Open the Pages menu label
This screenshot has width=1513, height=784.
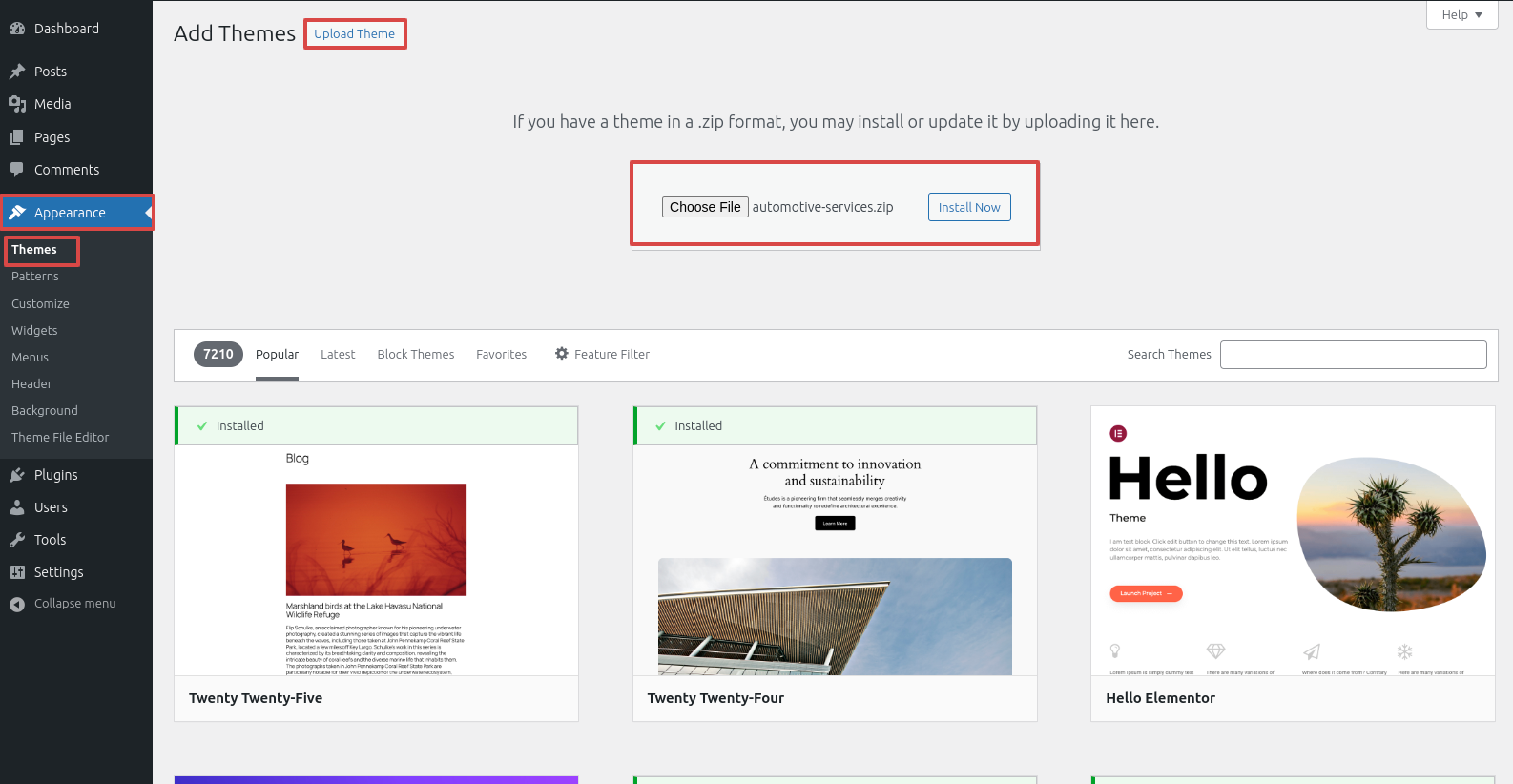[x=52, y=137]
